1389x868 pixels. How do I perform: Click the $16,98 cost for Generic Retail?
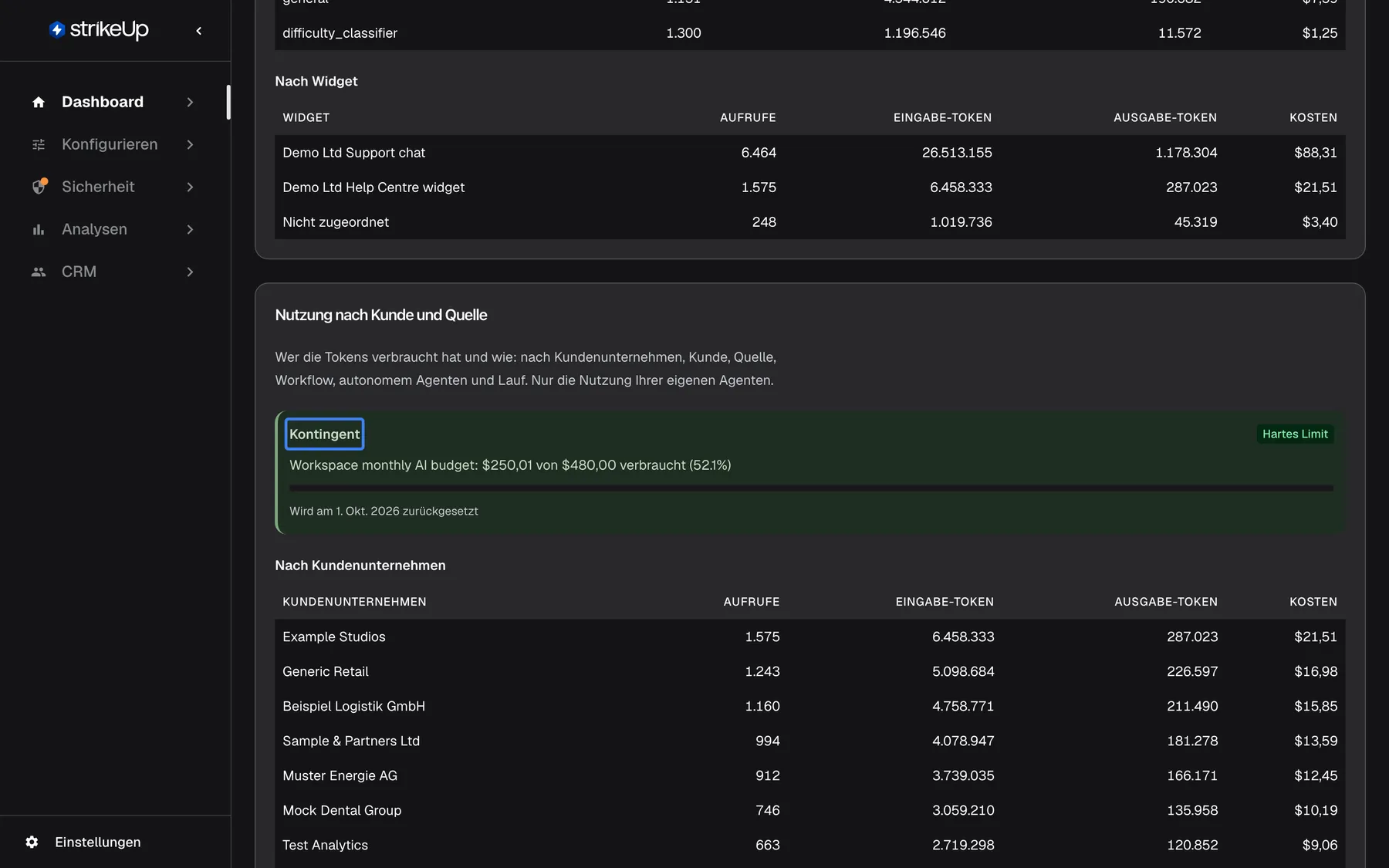tap(1316, 671)
